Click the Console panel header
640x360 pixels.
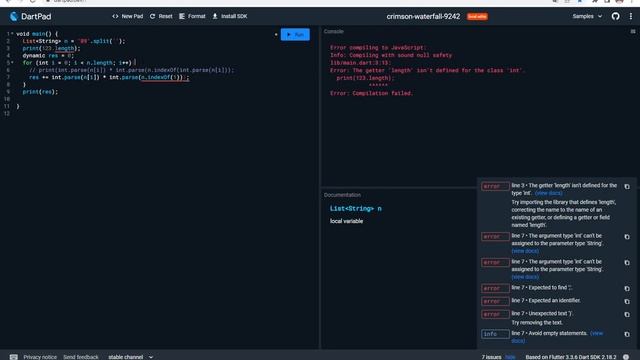pyautogui.click(x=333, y=31)
